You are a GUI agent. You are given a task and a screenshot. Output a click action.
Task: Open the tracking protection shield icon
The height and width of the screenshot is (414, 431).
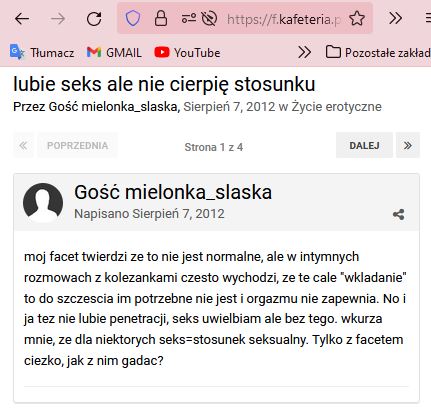click(133, 18)
